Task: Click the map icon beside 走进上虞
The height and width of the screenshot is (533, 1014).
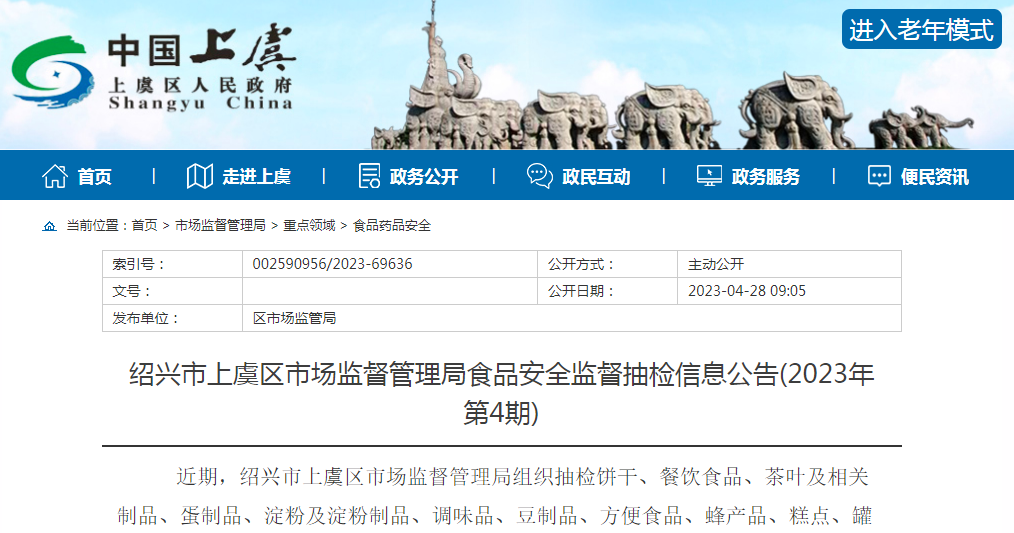Action: coord(200,177)
